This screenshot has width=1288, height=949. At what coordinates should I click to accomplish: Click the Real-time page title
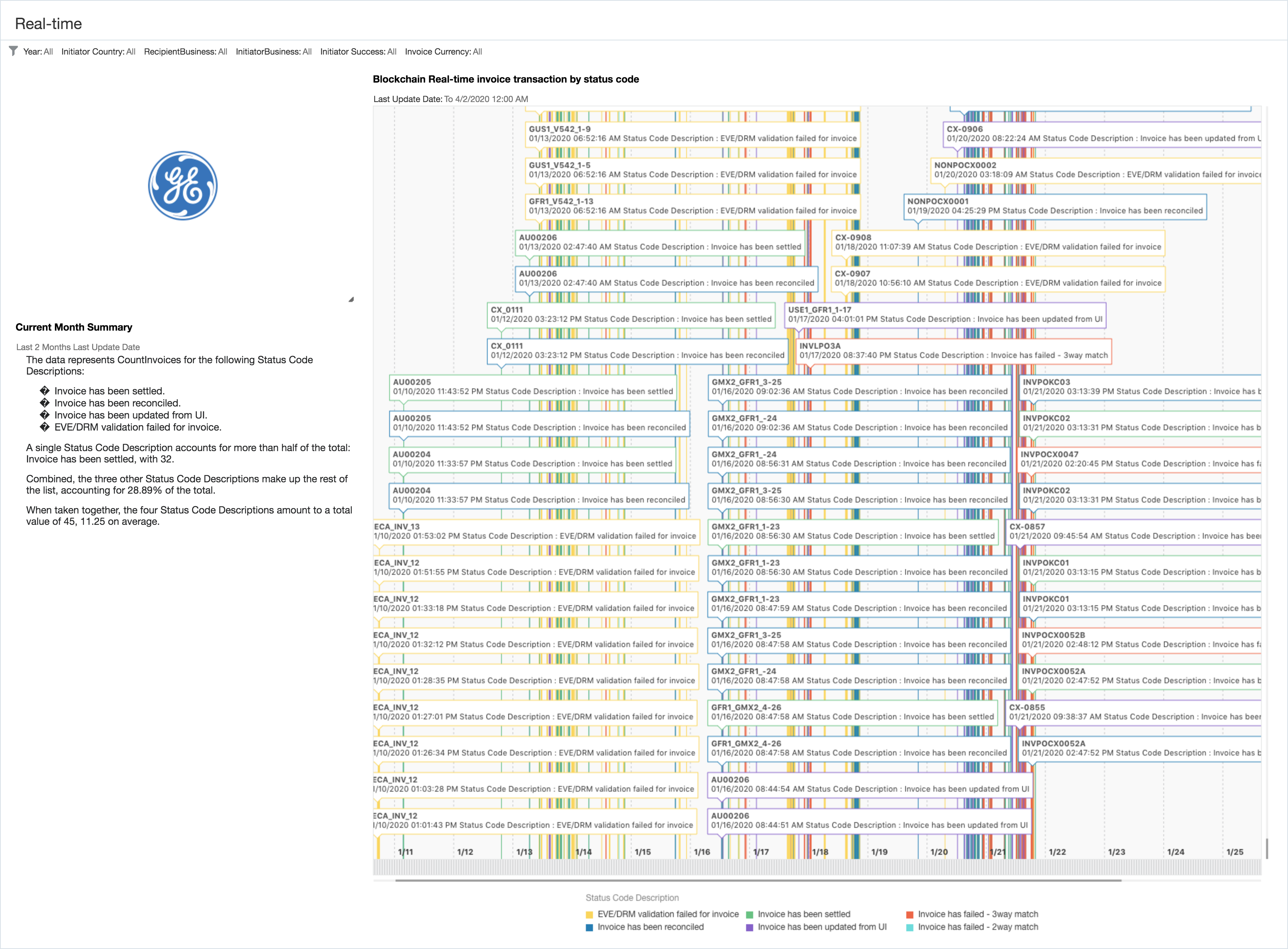pos(49,24)
